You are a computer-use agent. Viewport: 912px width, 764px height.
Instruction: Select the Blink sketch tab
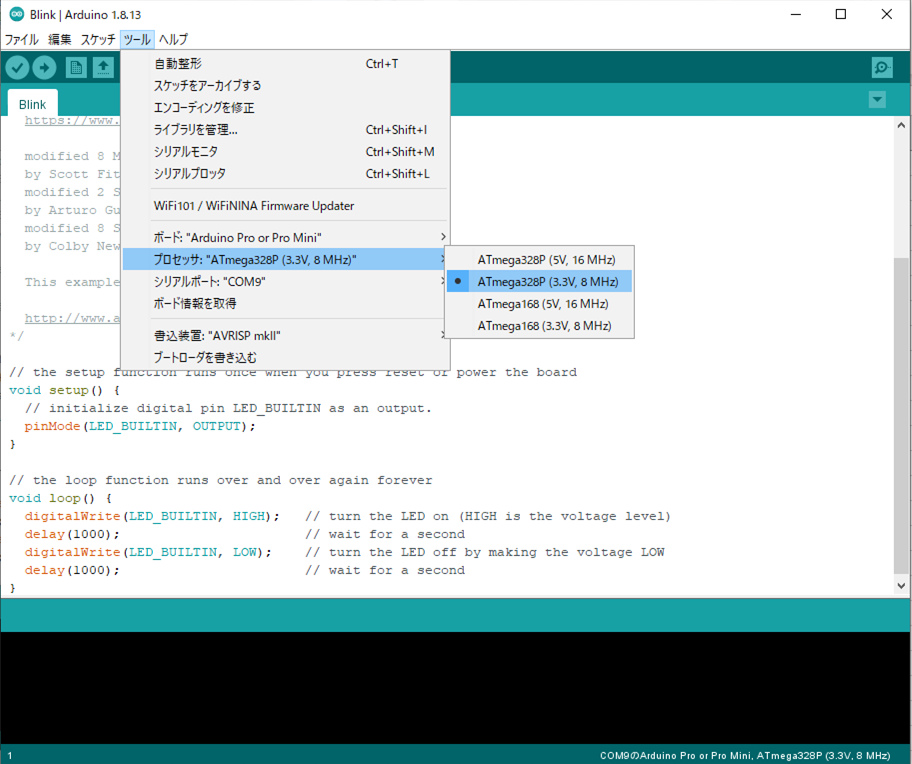(x=32, y=104)
